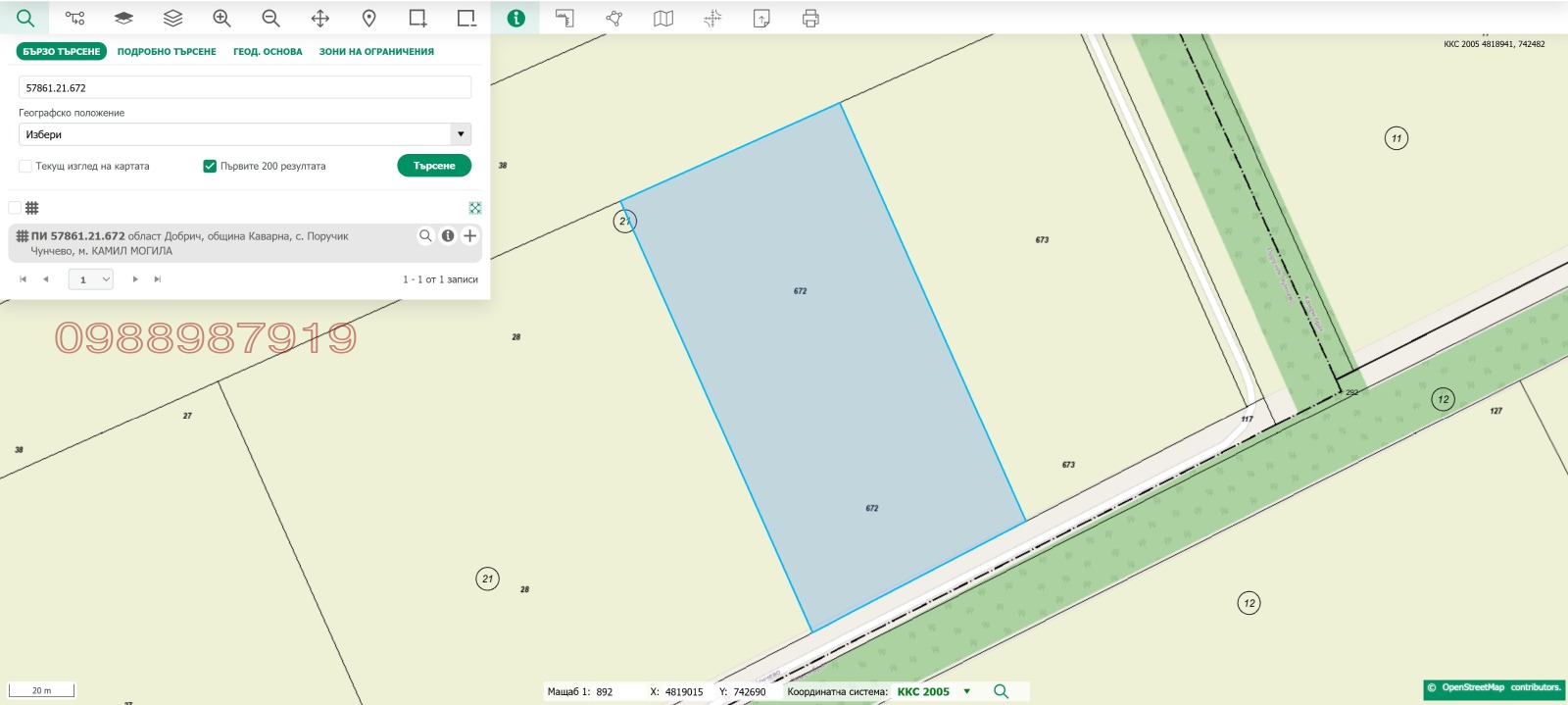Activate the location pin marker tool
This screenshot has height=705, width=1568.
[x=368, y=19]
